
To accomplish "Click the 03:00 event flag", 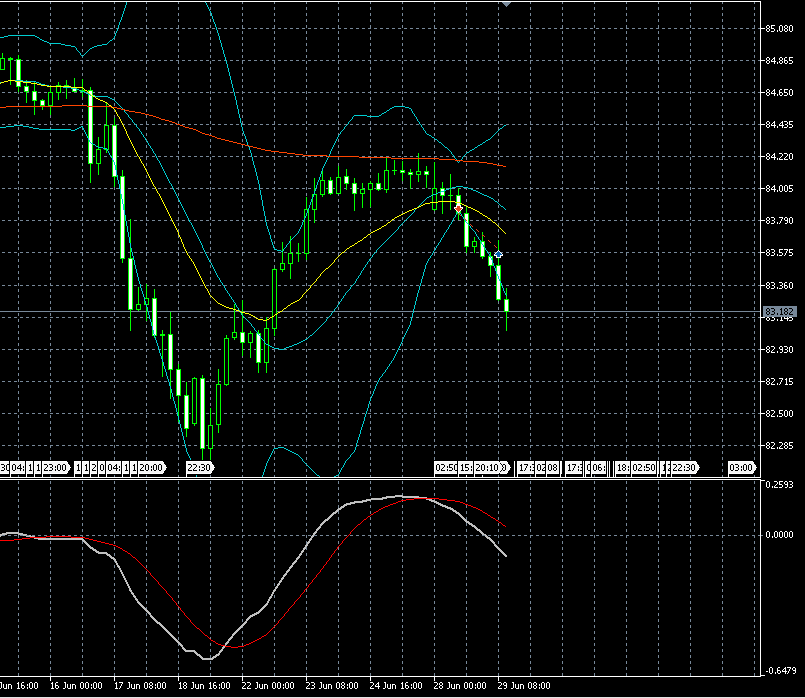I will coord(741,467).
